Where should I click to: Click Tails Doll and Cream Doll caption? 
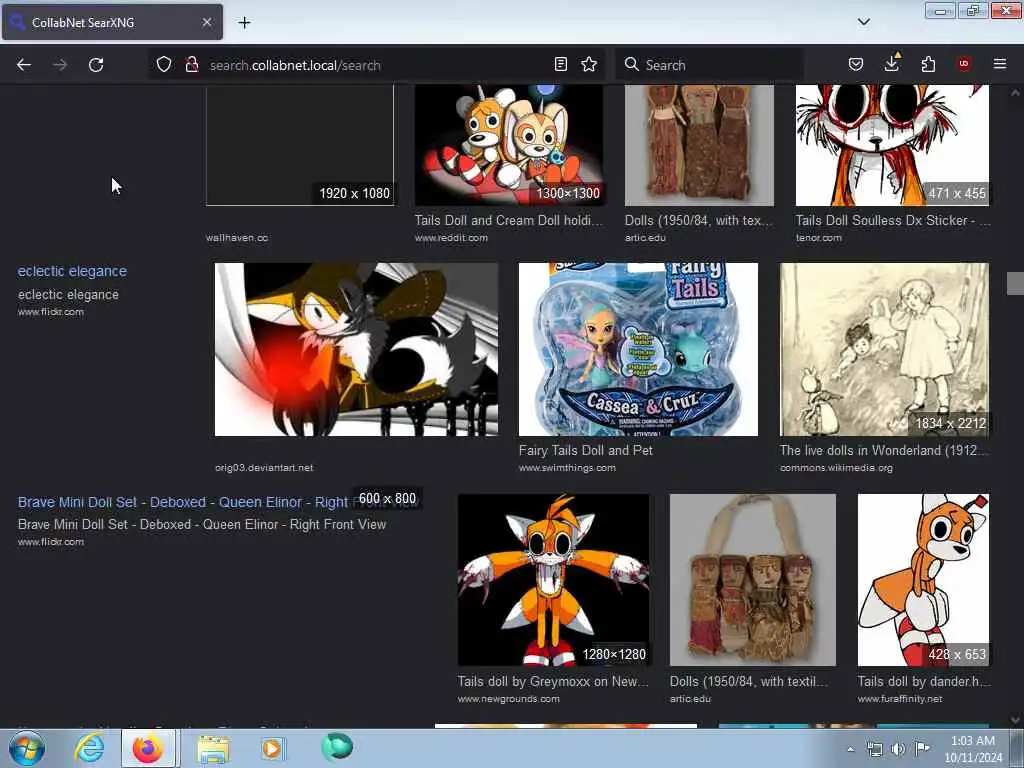(x=508, y=221)
